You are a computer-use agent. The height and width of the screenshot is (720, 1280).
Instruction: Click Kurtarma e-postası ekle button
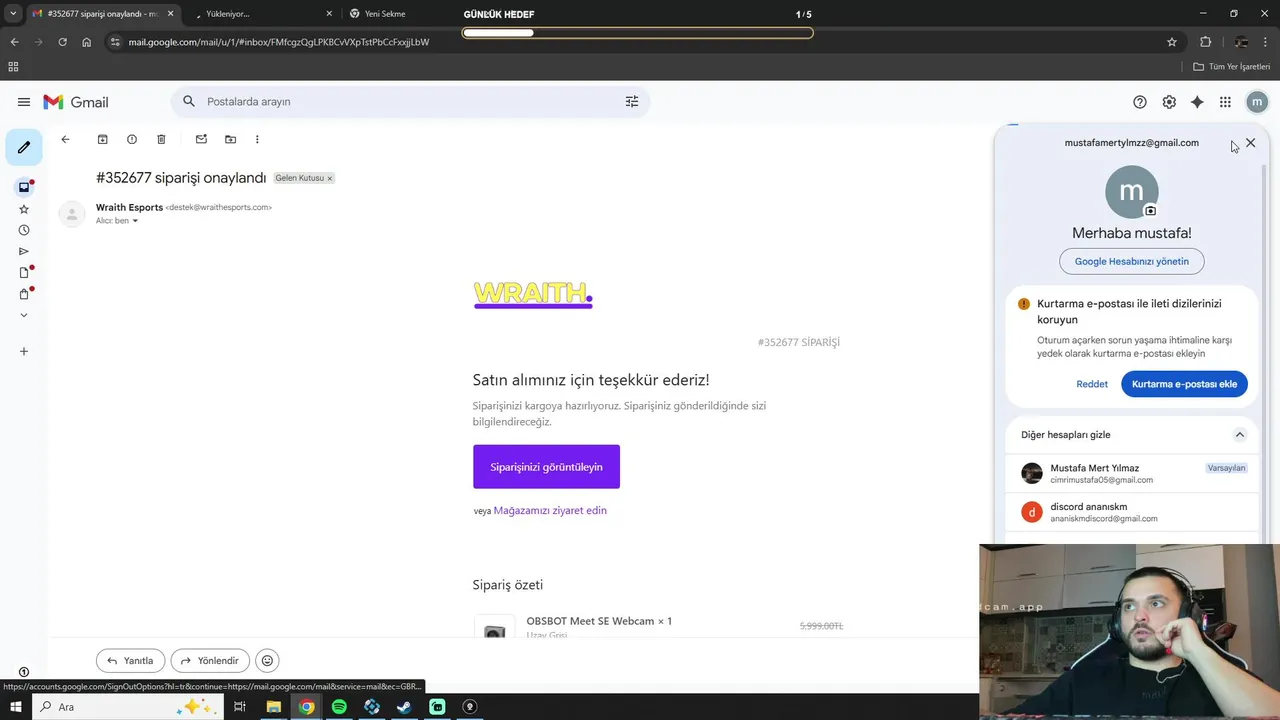pyautogui.click(x=1184, y=384)
